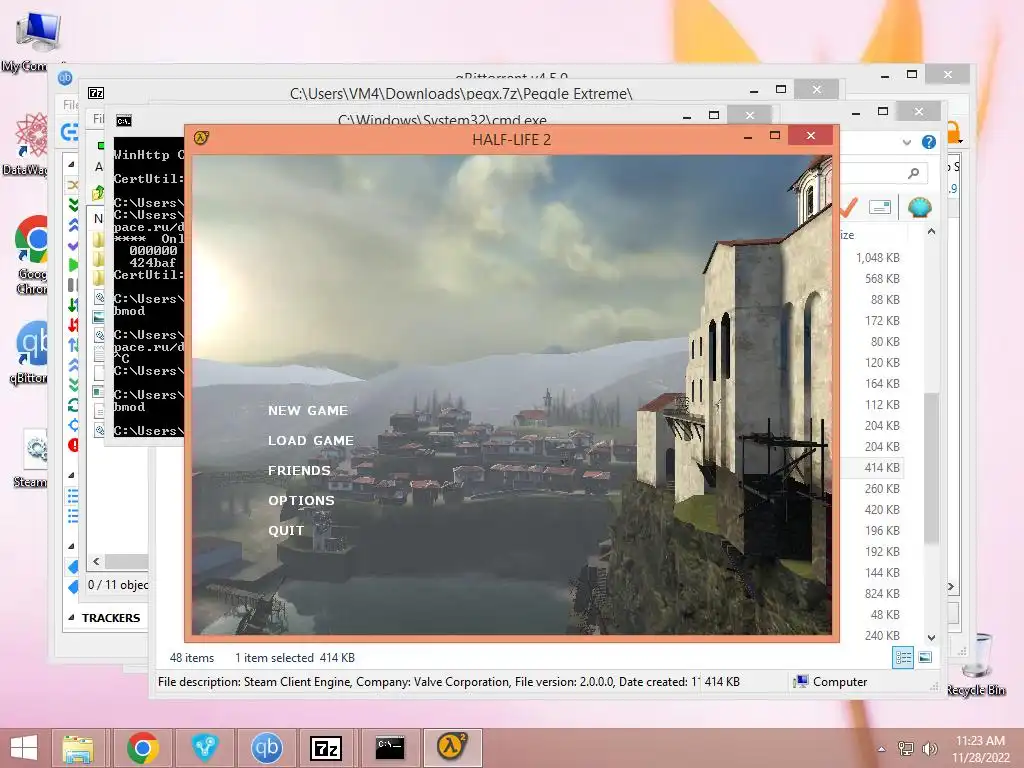Select the 568 KB file size row
This screenshot has width=1024, height=768.
click(882, 279)
